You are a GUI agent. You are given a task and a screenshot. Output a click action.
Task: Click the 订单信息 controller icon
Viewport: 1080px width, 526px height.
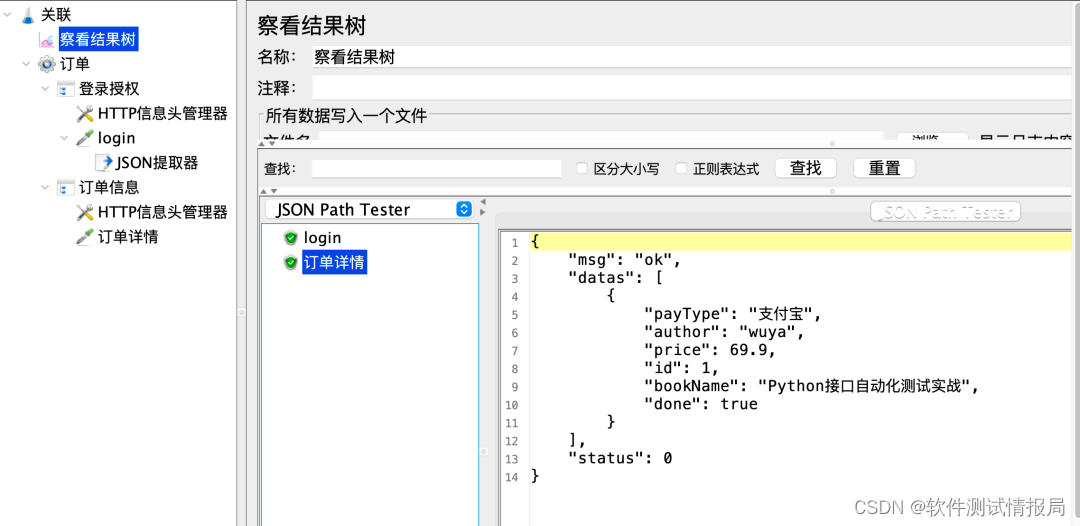[66, 187]
